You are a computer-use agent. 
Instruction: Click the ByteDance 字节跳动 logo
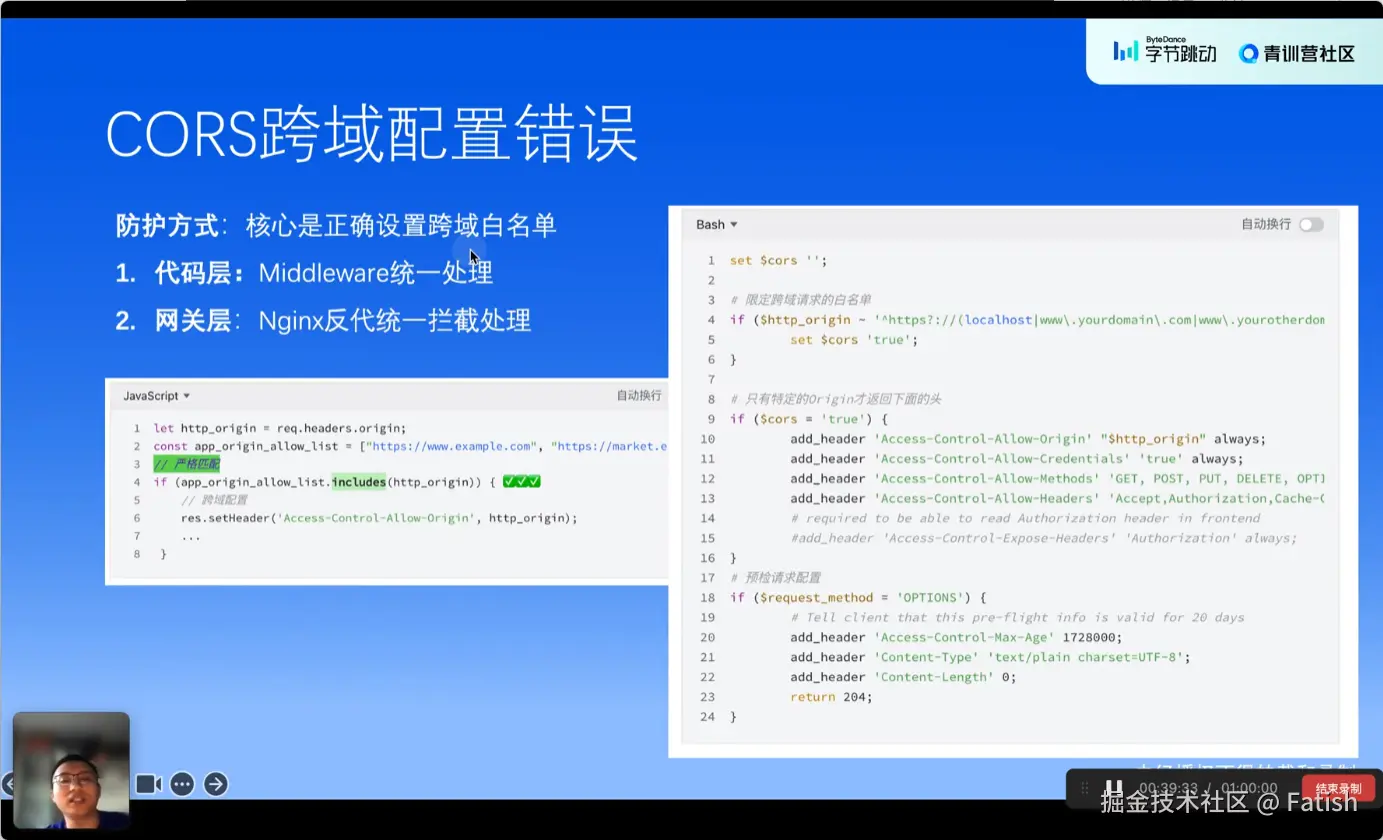pos(1165,51)
